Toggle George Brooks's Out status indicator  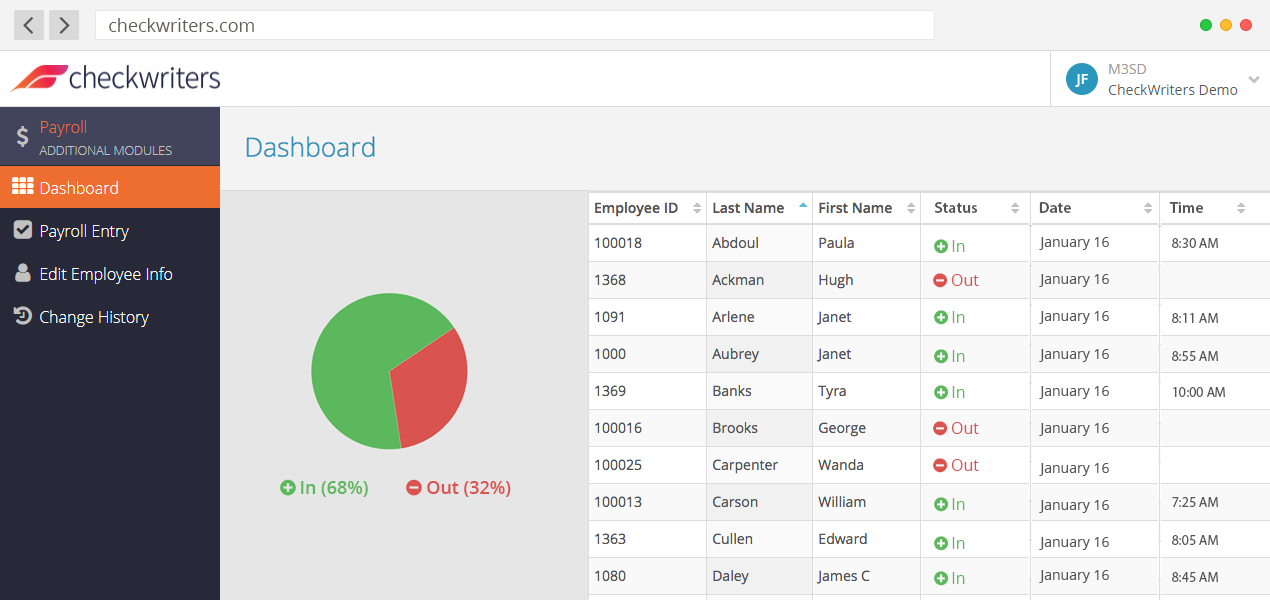pyautogui.click(x=941, y=428)
